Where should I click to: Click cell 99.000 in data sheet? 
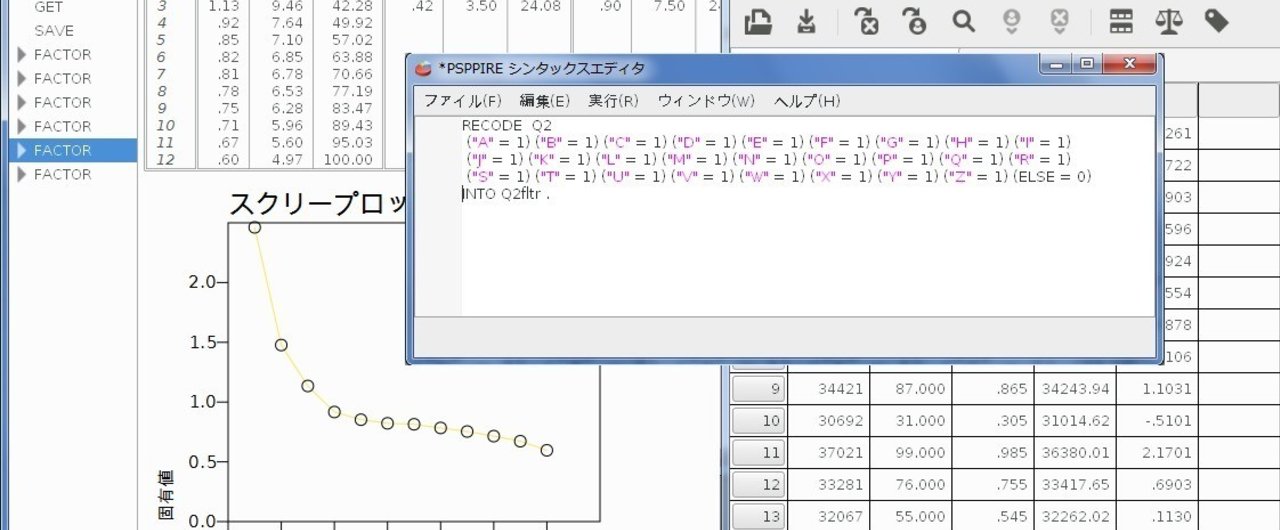tap(910, 453)
